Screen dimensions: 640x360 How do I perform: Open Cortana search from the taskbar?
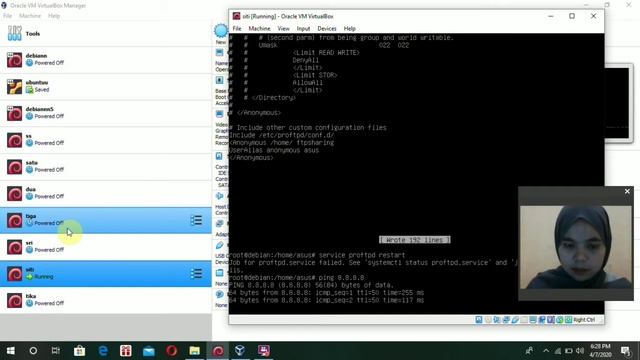click(33, 351)
